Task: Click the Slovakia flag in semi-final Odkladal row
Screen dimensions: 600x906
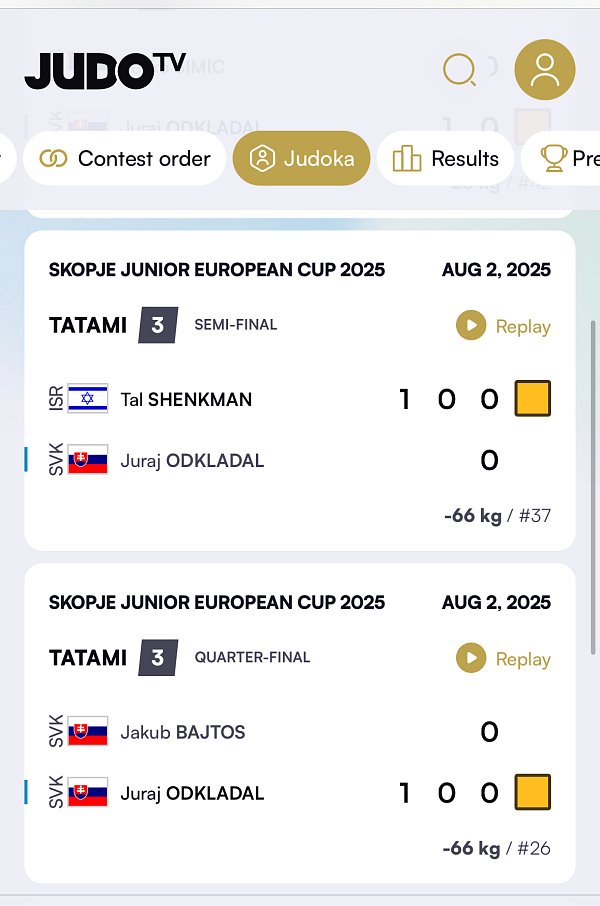Action: tap(88, 460)
